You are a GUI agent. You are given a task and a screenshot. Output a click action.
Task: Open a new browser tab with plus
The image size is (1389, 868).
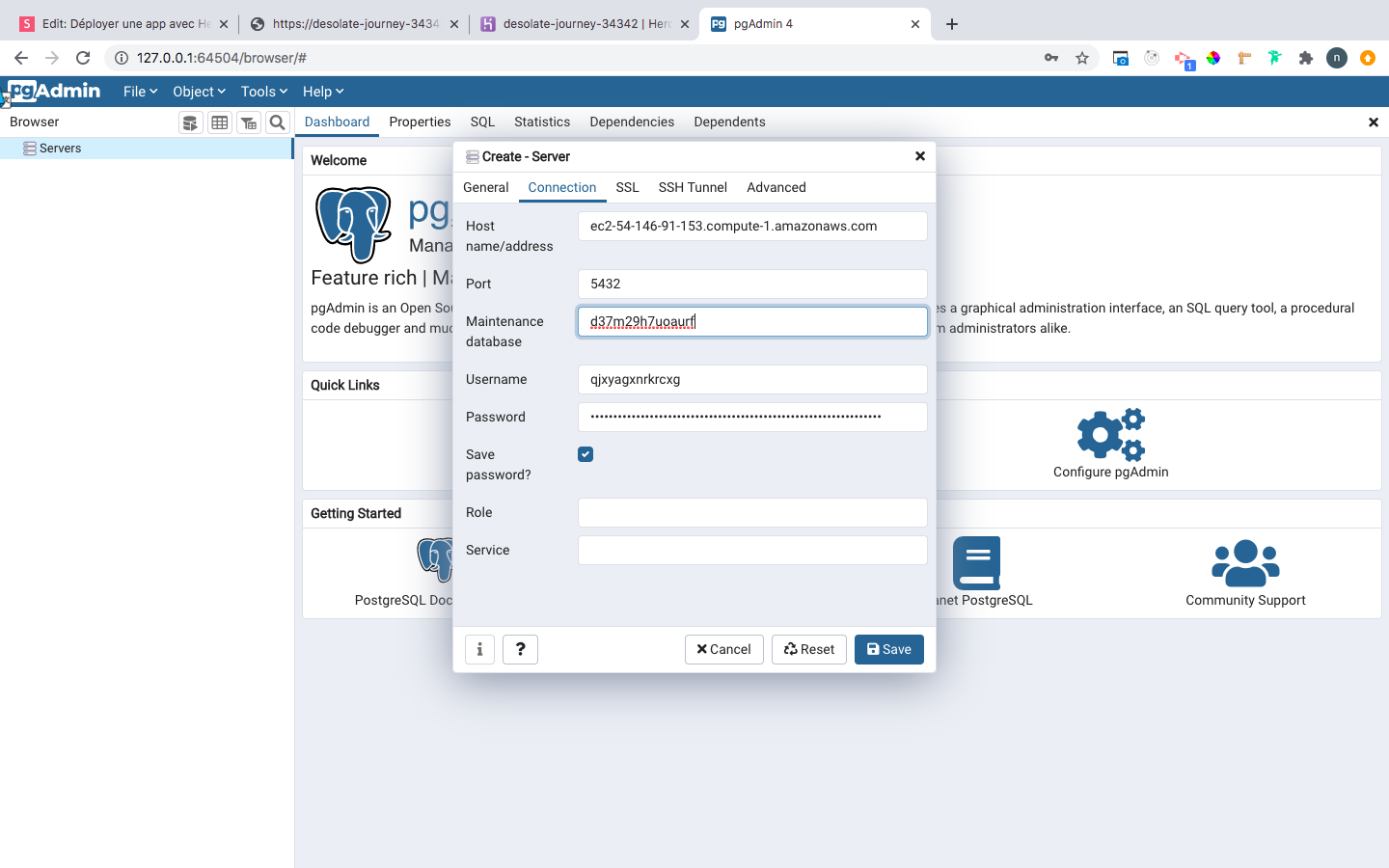point(952,24)
